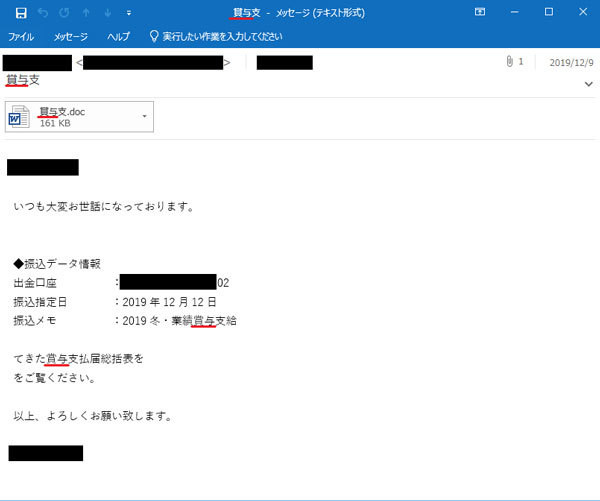Click the Save icon in title bar

pyautogui.click(x=21, y=13)
